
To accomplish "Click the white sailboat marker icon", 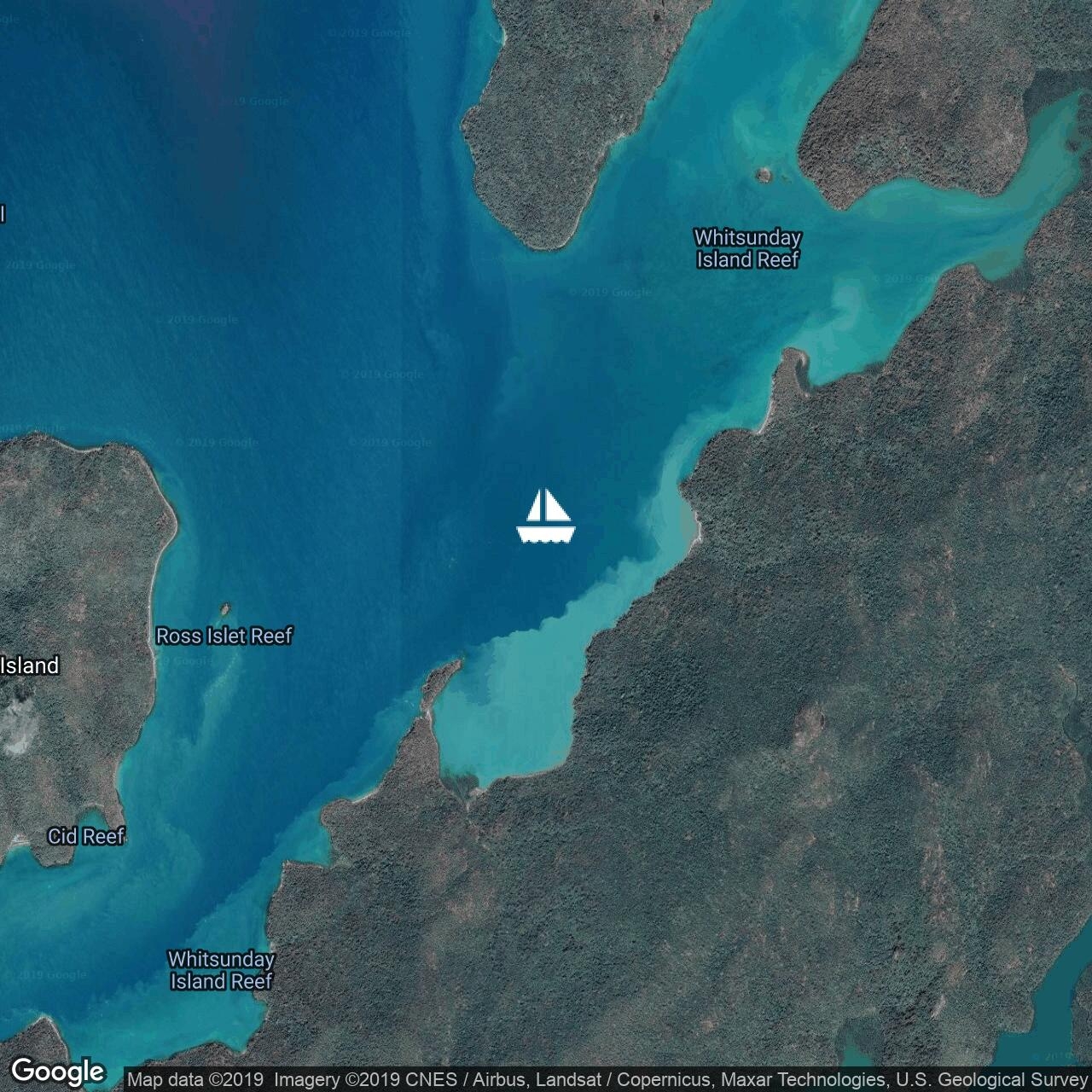I will pyautogui.click(x=546, y=516).
